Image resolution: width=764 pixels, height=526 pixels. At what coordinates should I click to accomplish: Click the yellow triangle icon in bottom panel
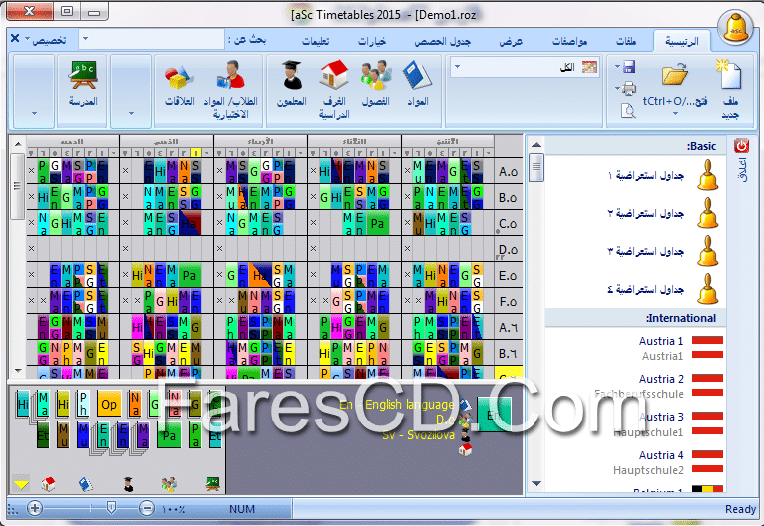(x=21, y=484)
